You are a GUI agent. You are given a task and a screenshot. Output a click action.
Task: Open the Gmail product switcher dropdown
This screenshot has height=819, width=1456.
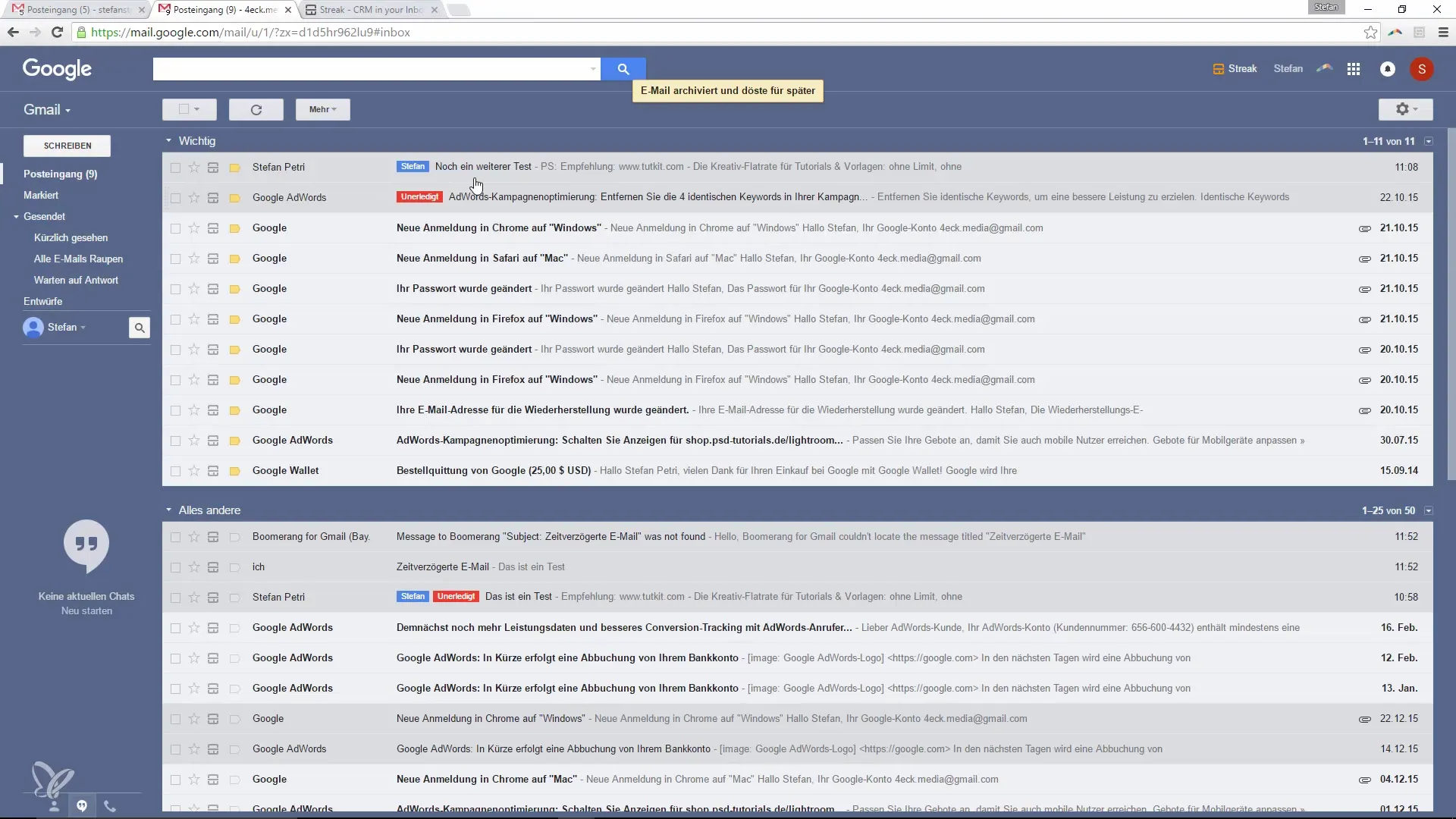[x=47, y=109]
